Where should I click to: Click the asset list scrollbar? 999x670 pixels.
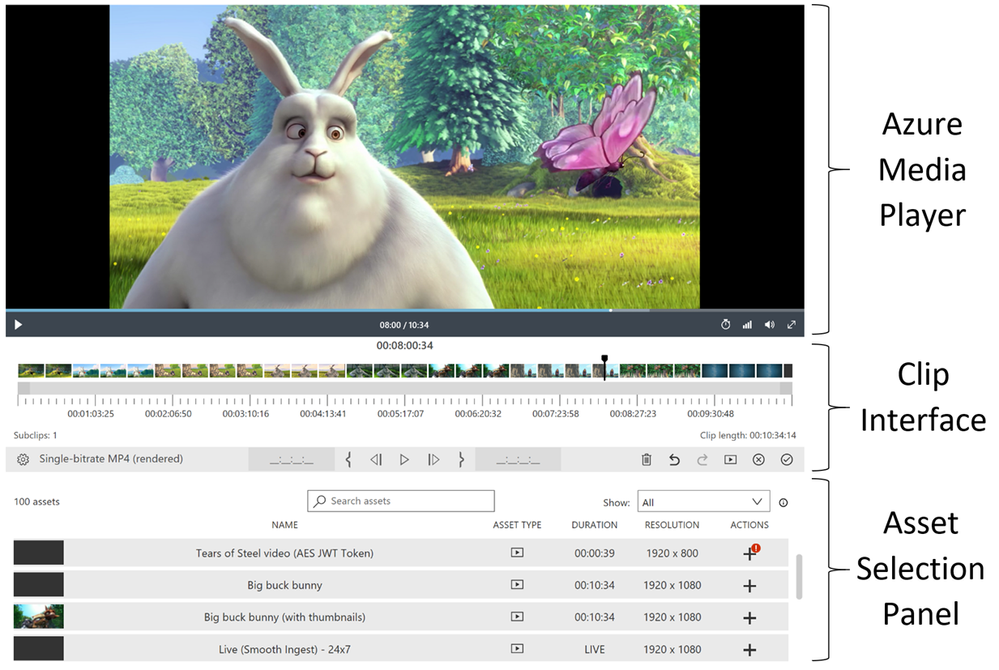[799, 576]
